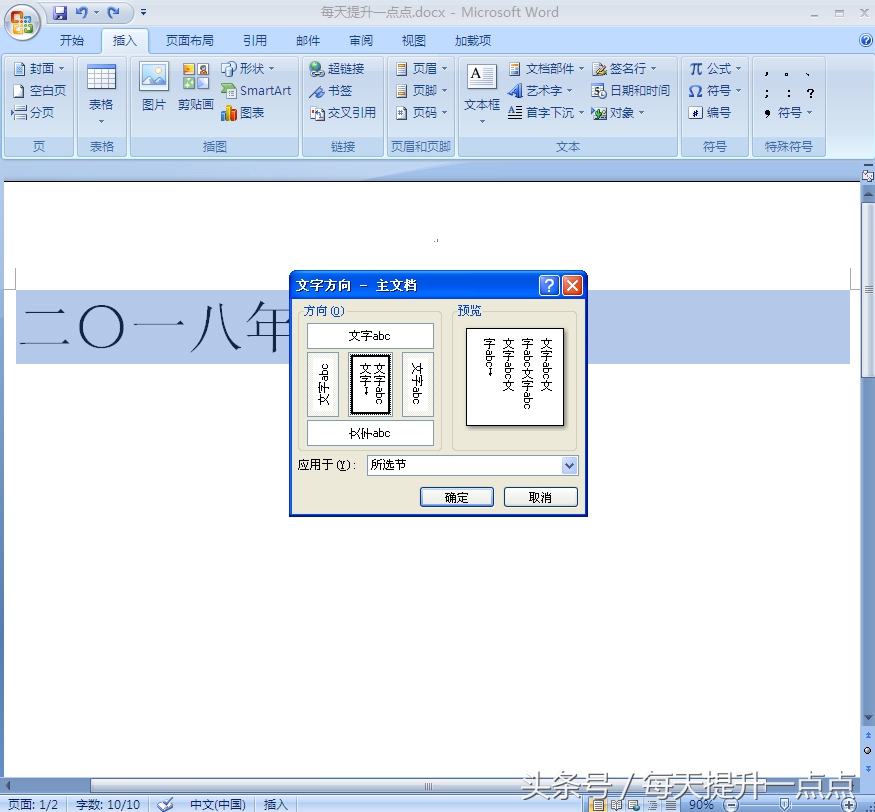Insert a cover page (封面)

click(39, 69)
